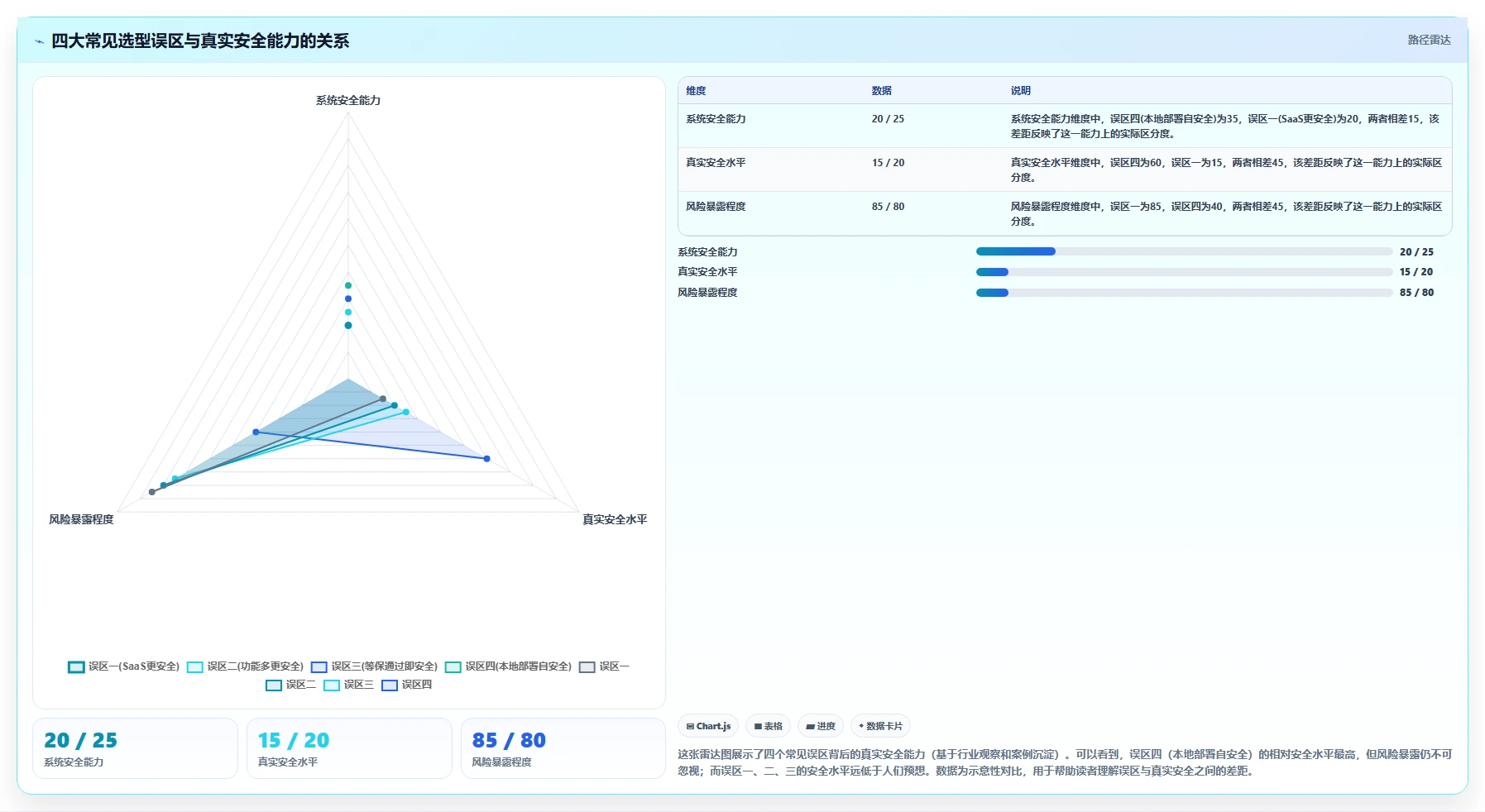
Task: Click the 路径雷达 label in header
Action: (x=1429, y=40)
